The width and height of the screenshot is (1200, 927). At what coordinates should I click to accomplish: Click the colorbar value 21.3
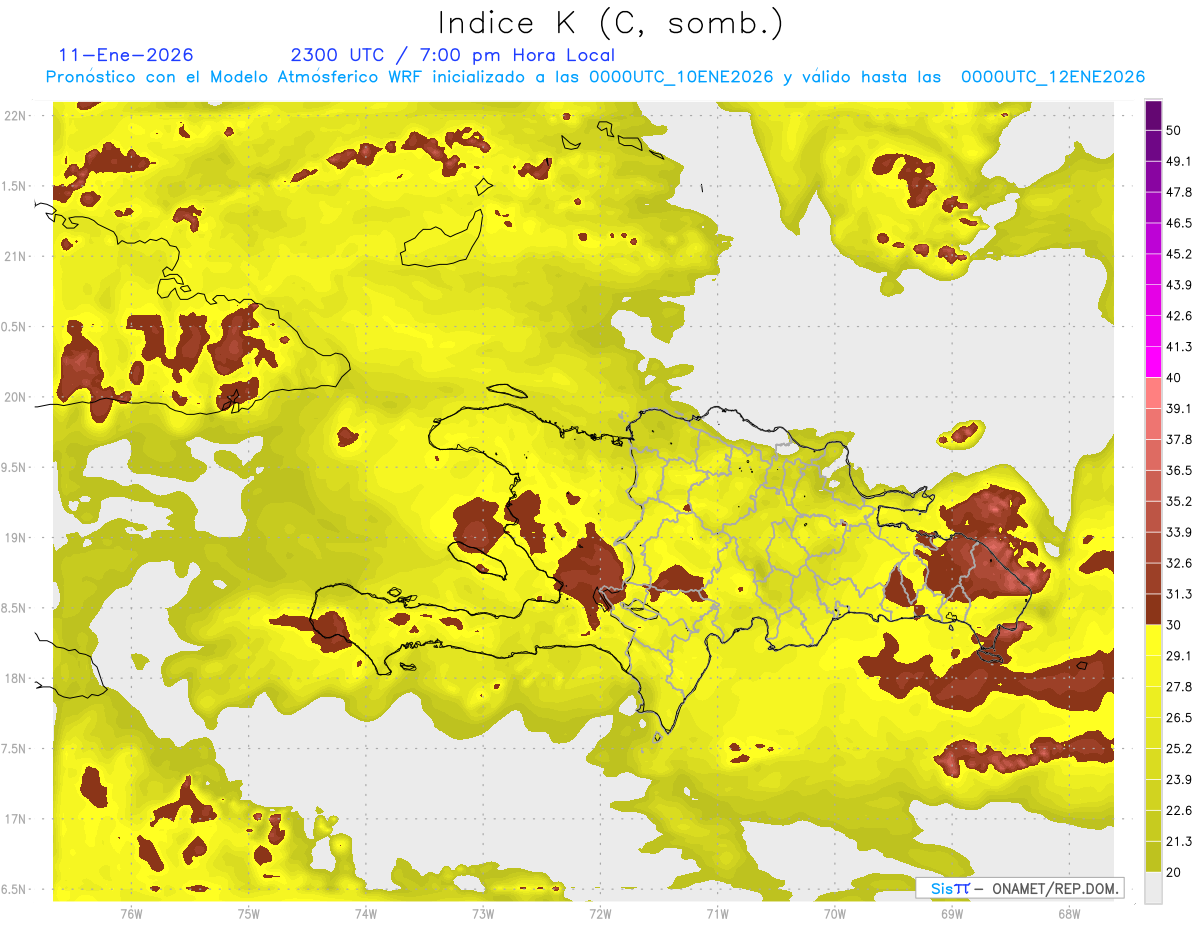(x=1179, y=842)
